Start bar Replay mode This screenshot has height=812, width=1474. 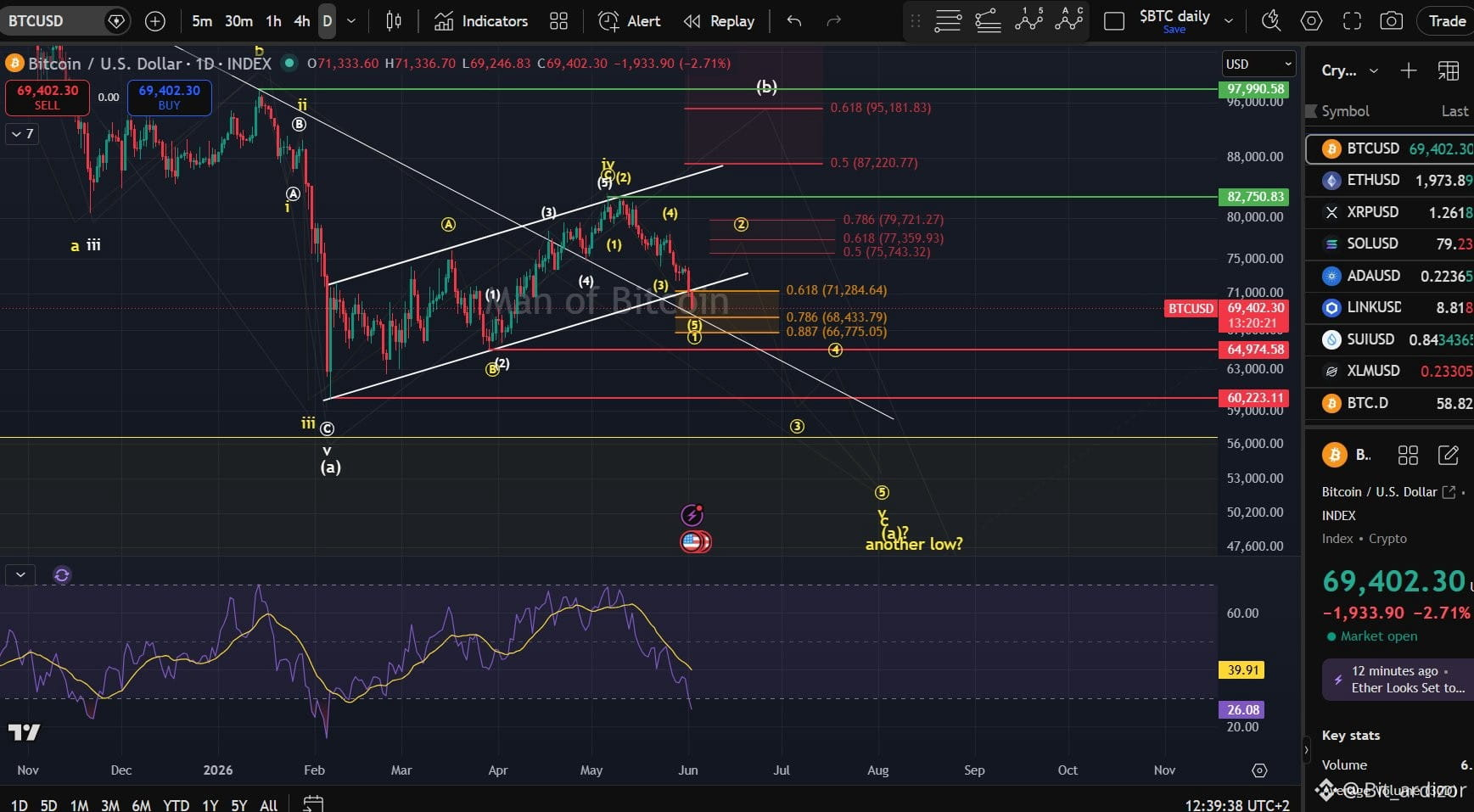coord(720,21)
